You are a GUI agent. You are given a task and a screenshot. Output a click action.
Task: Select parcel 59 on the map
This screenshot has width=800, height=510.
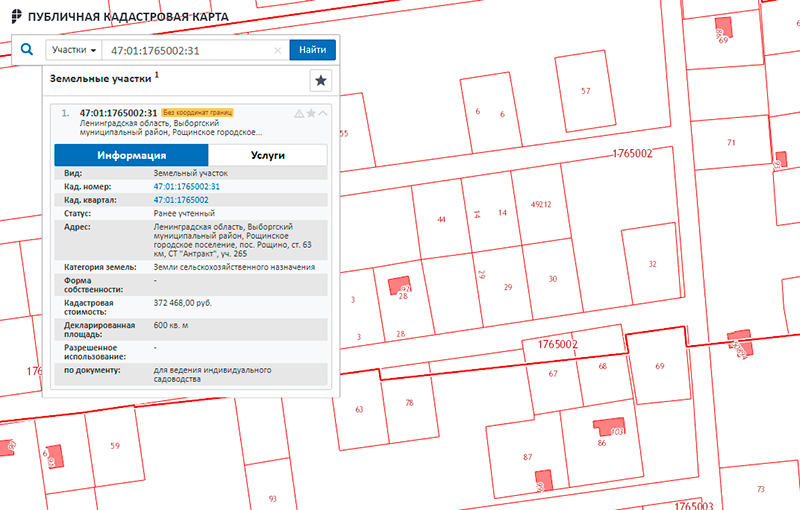(115, 446)
